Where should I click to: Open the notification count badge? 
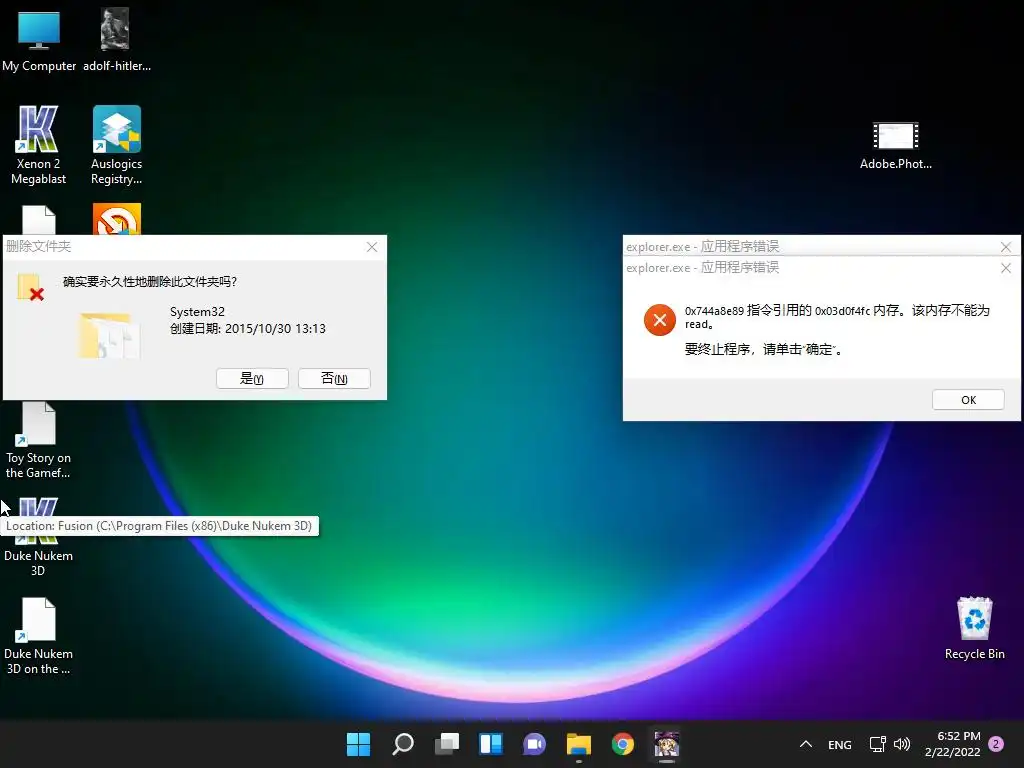[996, 744]
